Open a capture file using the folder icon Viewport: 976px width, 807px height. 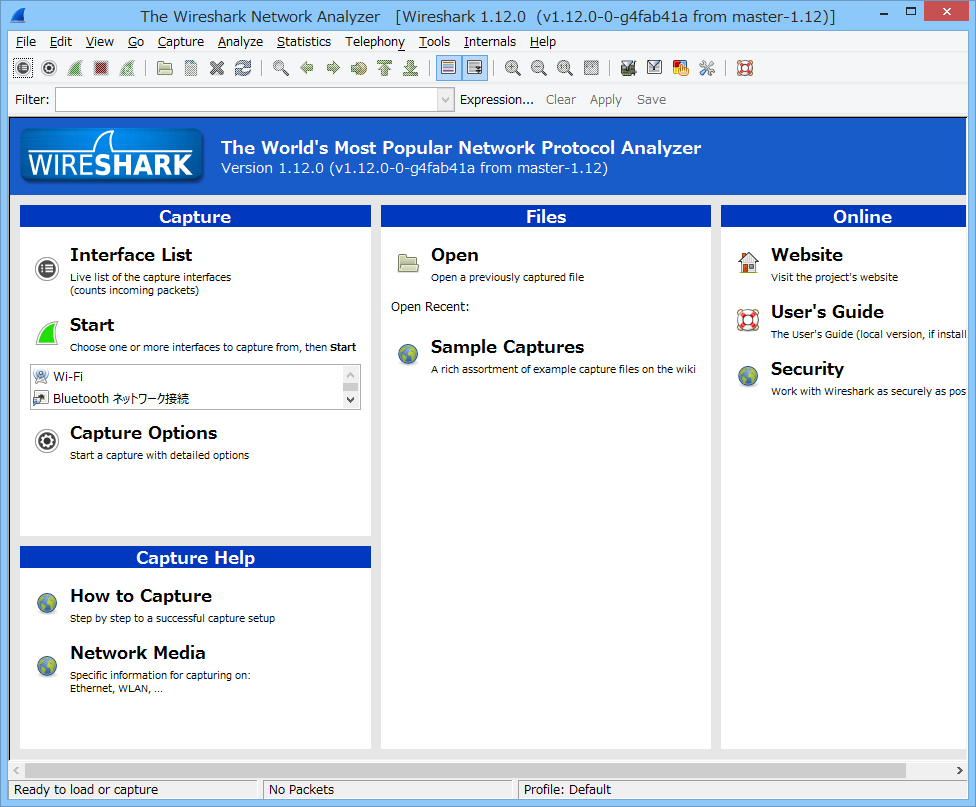click(164, 68)
